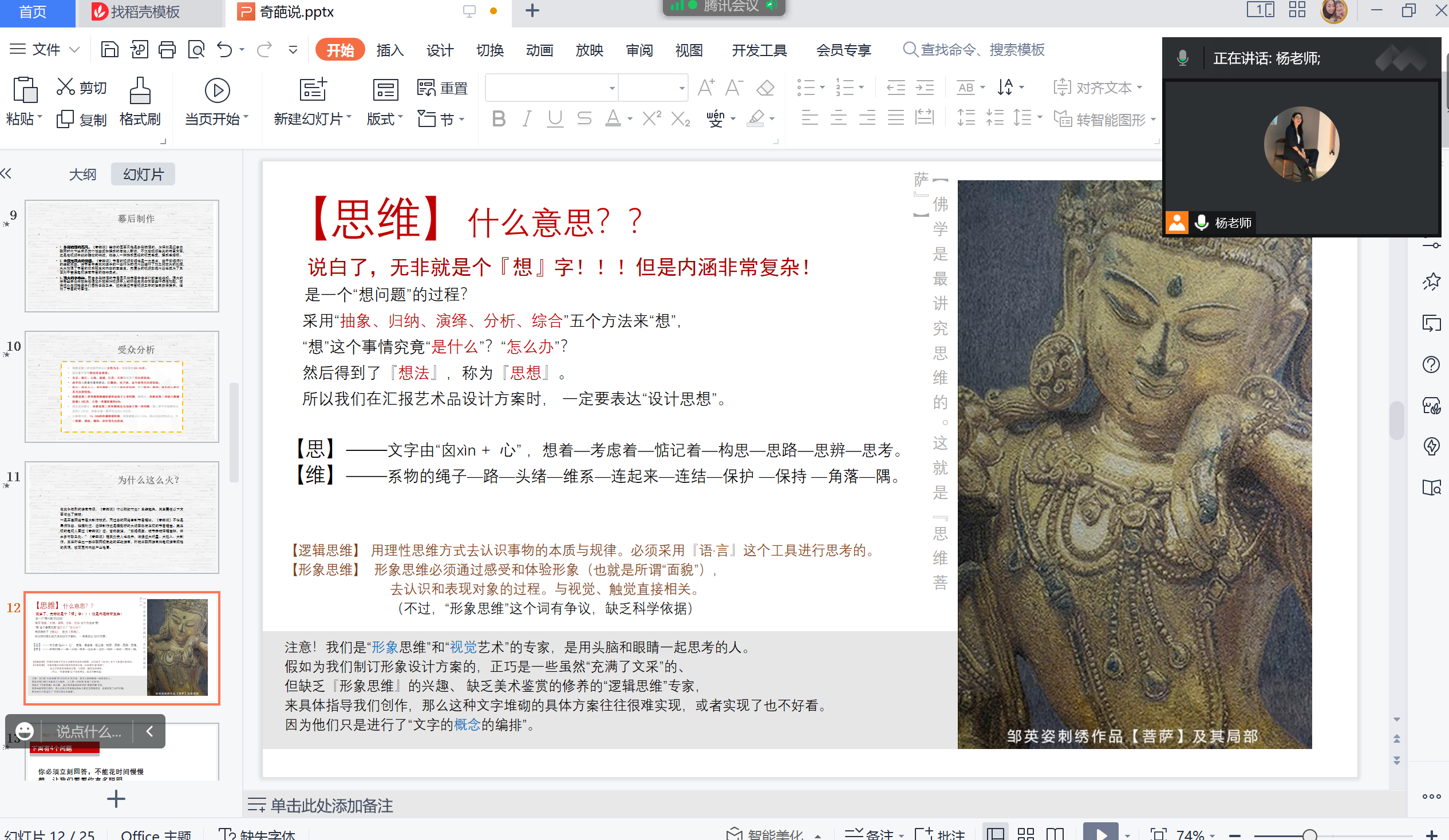Open the font name combo box
The image size is (1449, 840).
coord(551,88)
